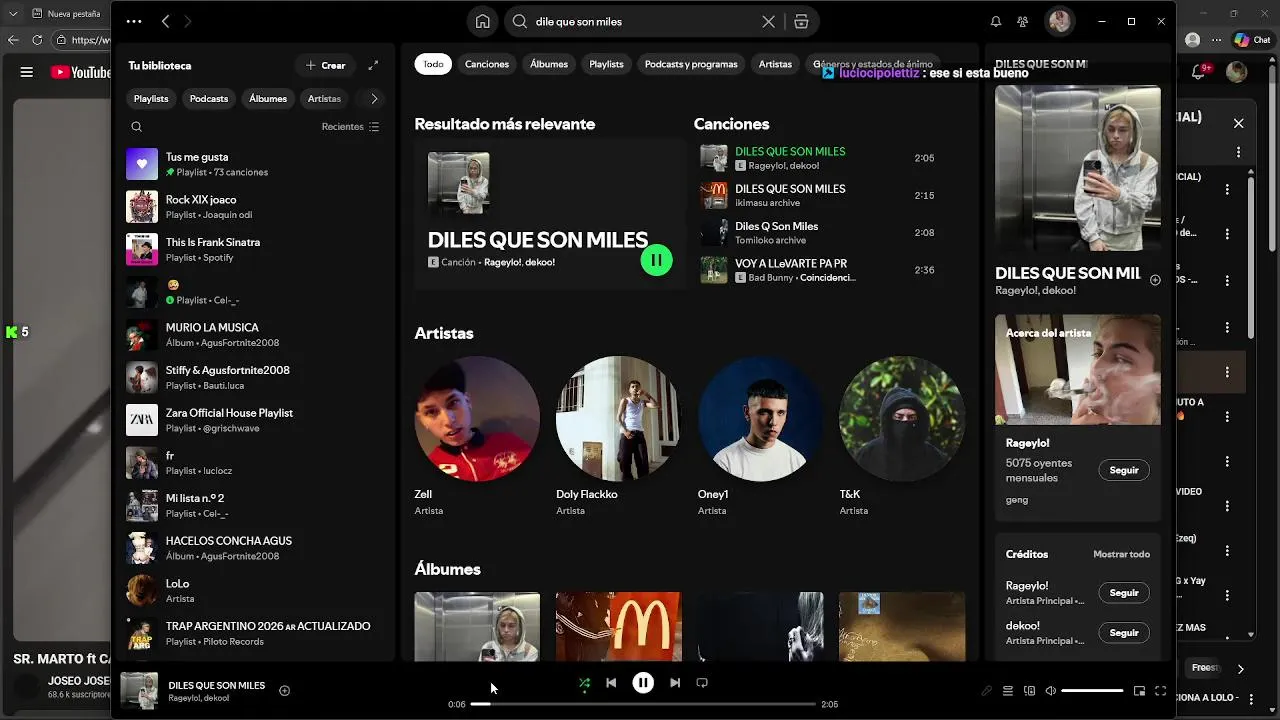Select the Canciones search tab

click(487, 64)
